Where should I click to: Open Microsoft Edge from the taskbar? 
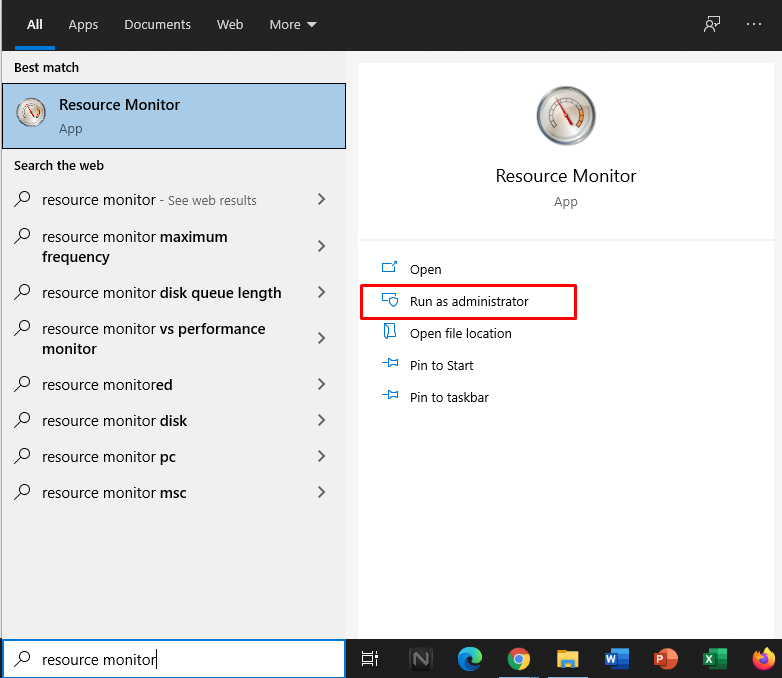tap(470, 659)
